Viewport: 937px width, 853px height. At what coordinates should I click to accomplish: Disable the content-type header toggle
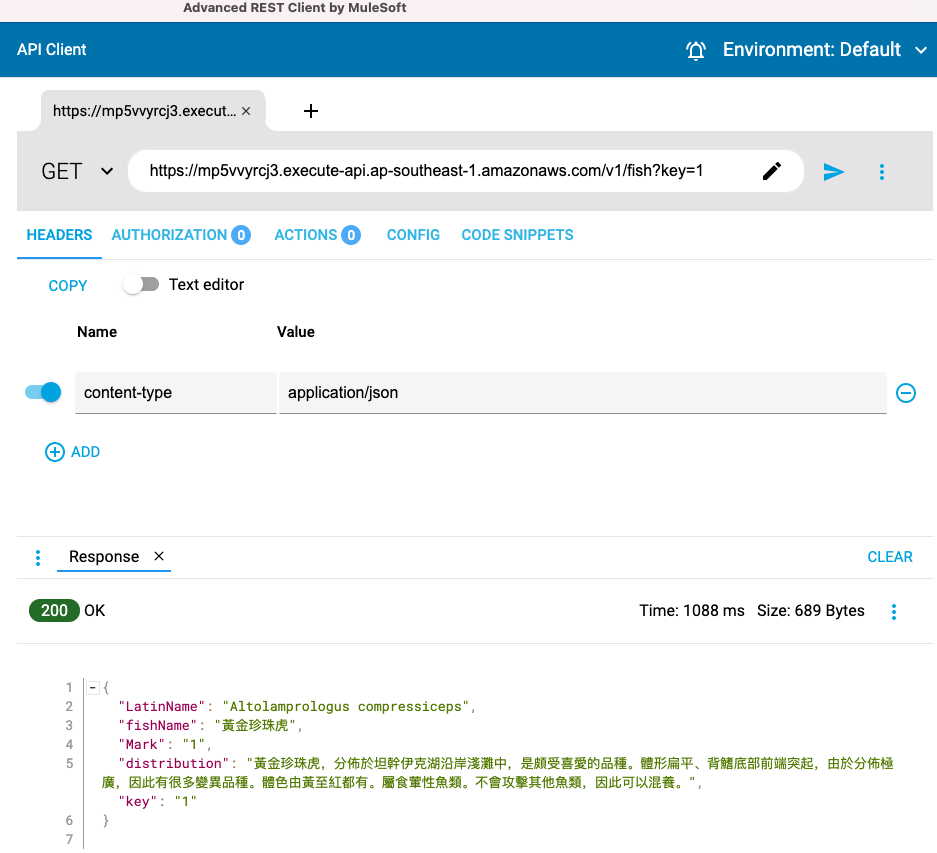tap(43, 392)
